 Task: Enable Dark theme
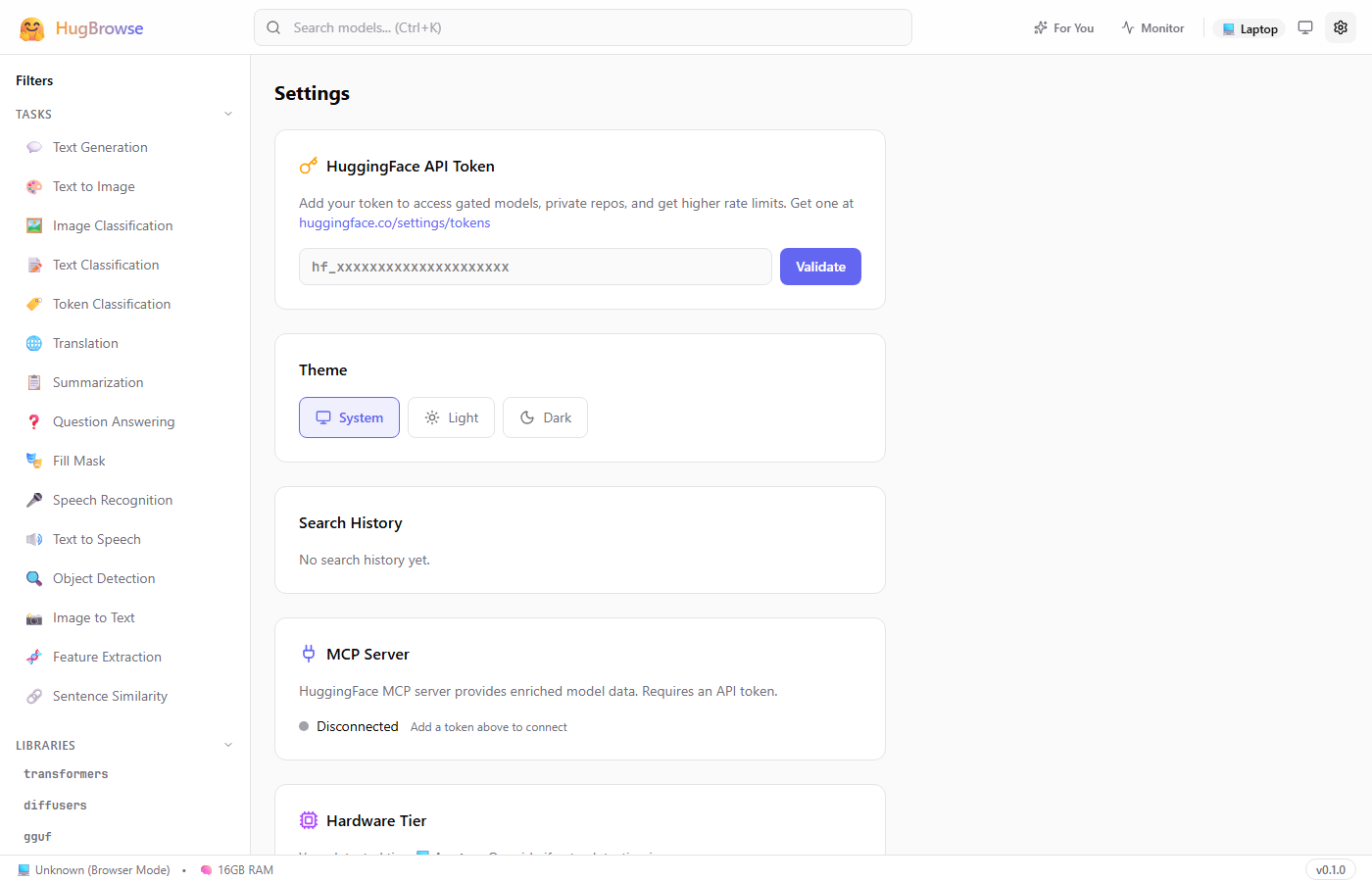click(545, 416)
